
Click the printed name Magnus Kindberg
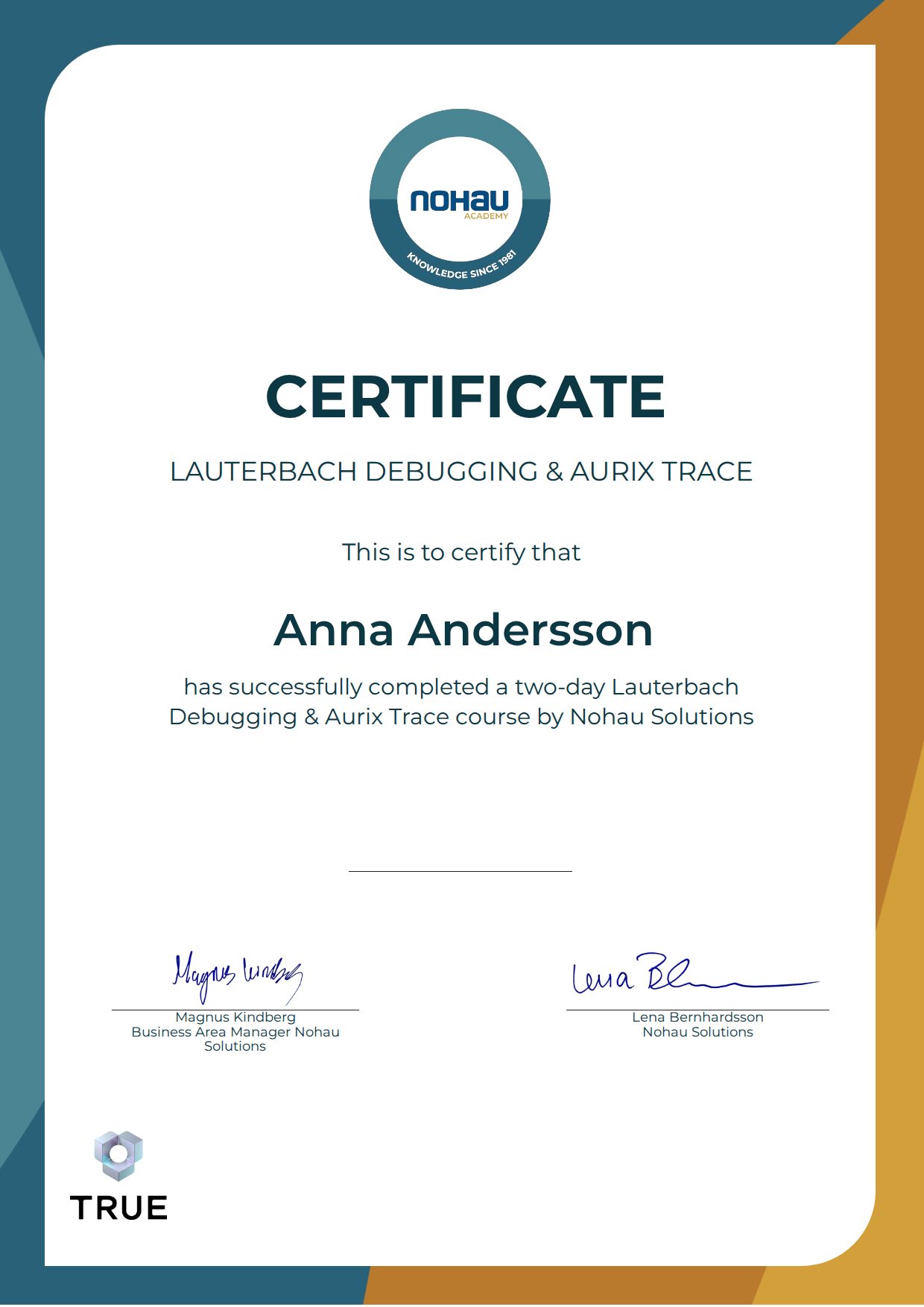coord(235,1017)
